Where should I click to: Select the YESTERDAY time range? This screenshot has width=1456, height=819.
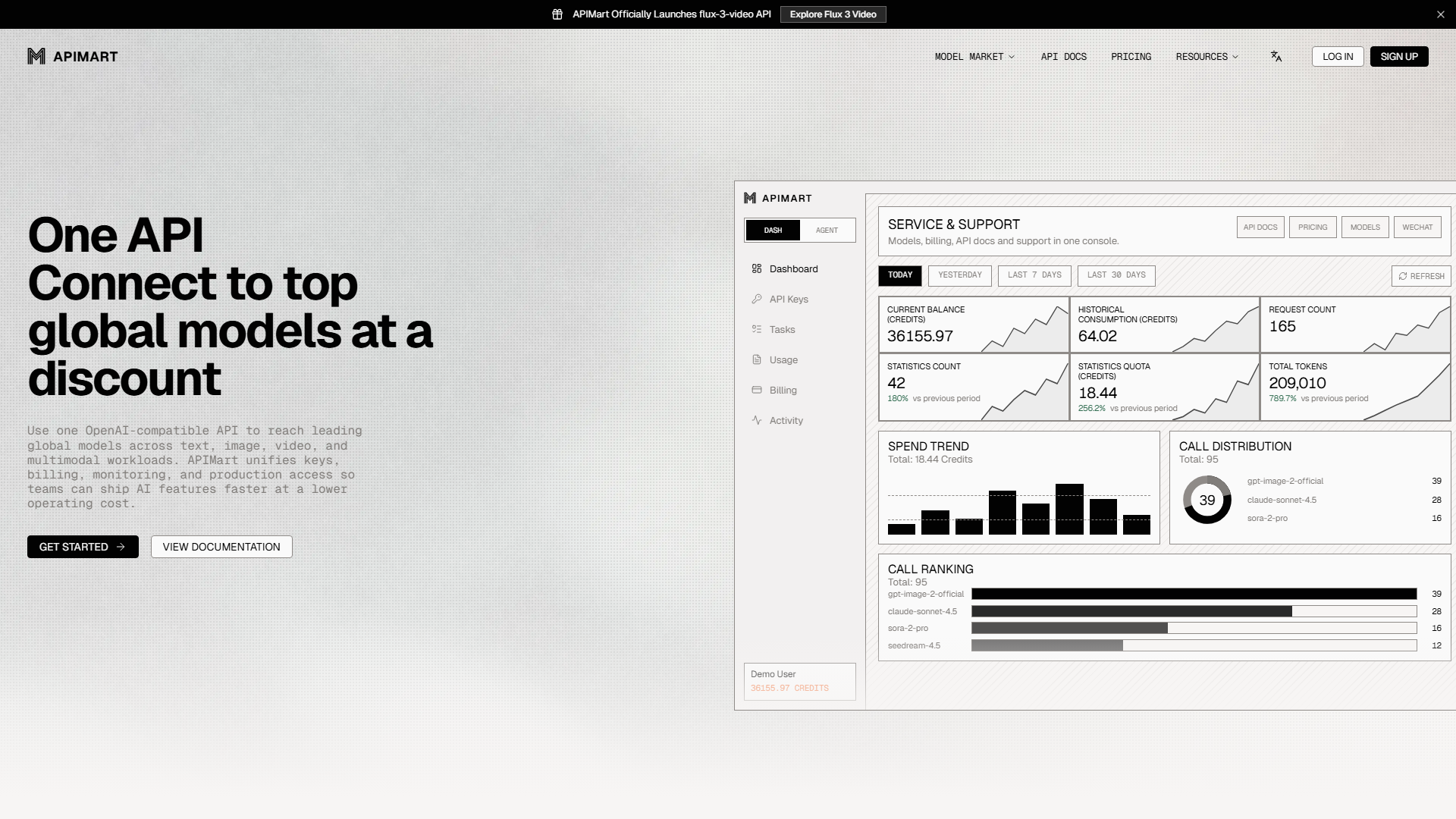[960, 275]
